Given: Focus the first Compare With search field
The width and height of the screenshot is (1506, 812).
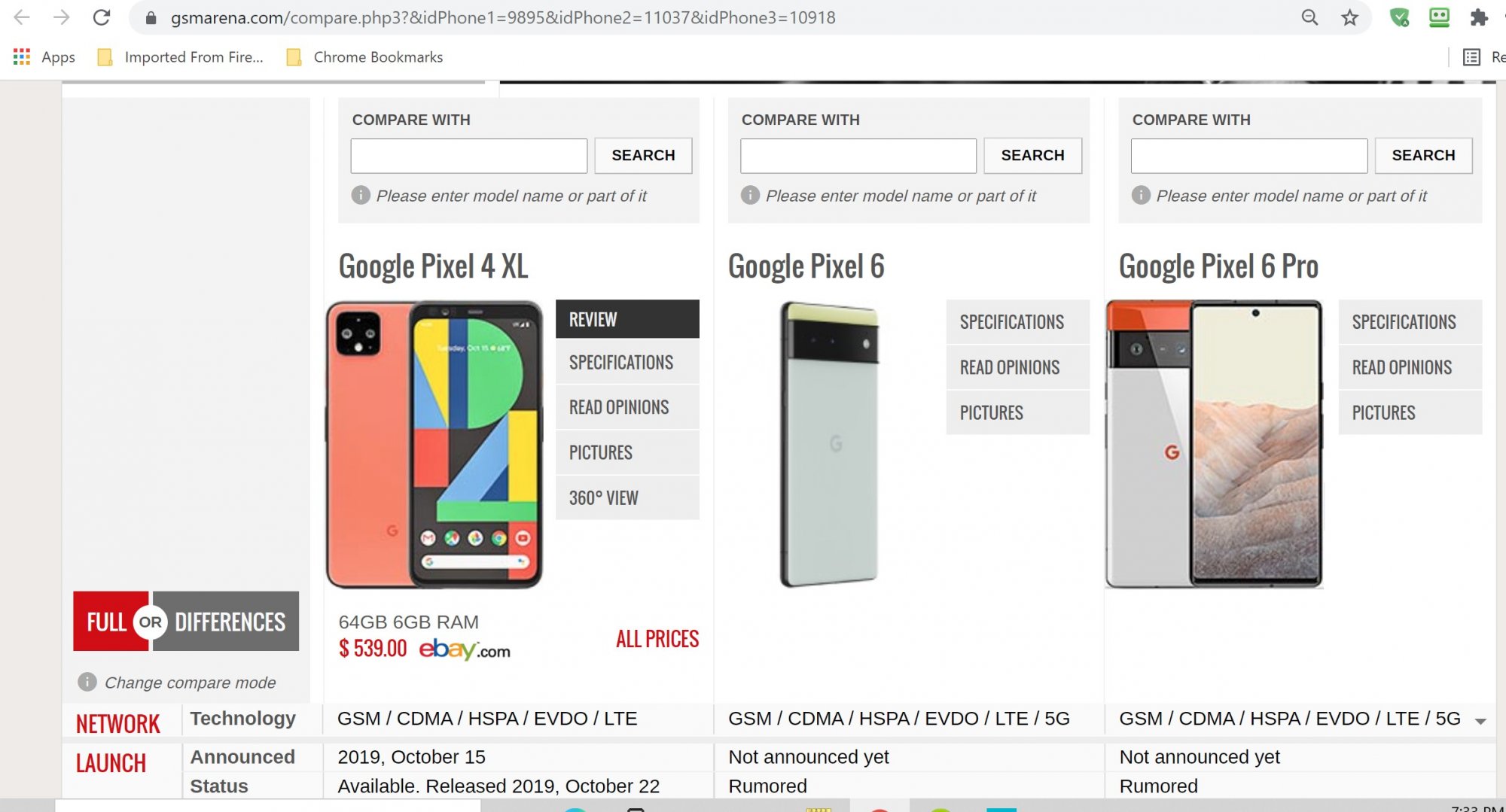Looking at the screenshot, I should [x=468, y=156].
